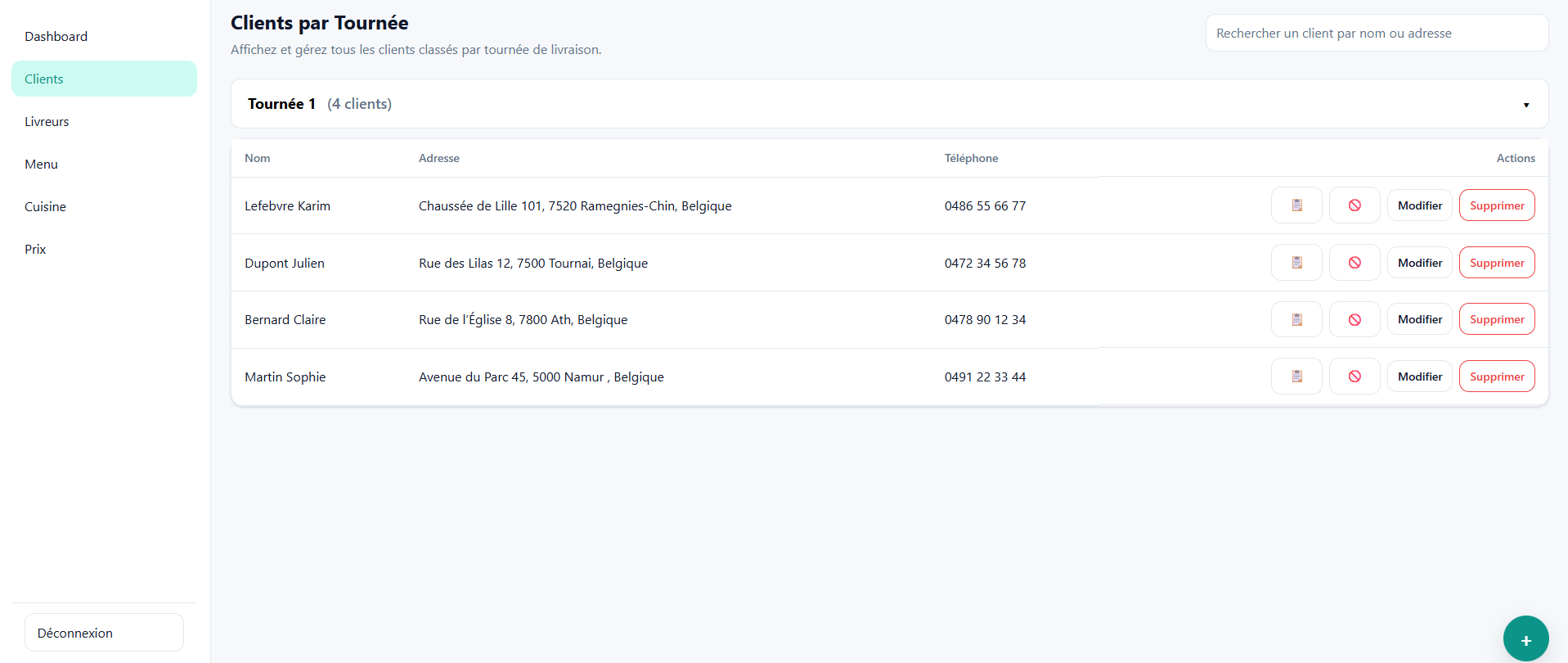Open clipboard notes for Lefebvre Karim
Viewport: 1568px width, 663px height.
tap(1296, 205)
